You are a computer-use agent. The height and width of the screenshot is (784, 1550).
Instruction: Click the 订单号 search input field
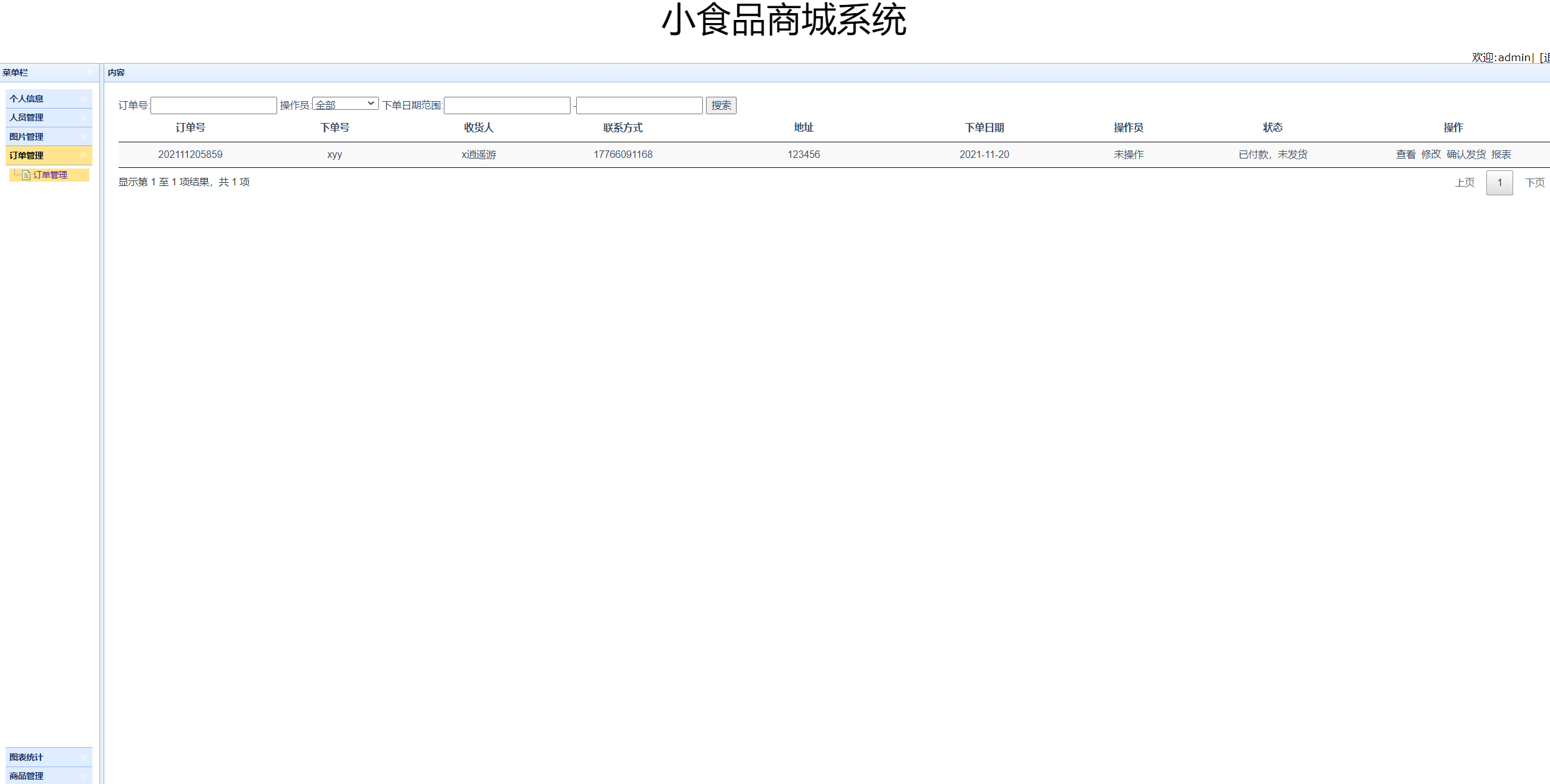tap(213, 105)
